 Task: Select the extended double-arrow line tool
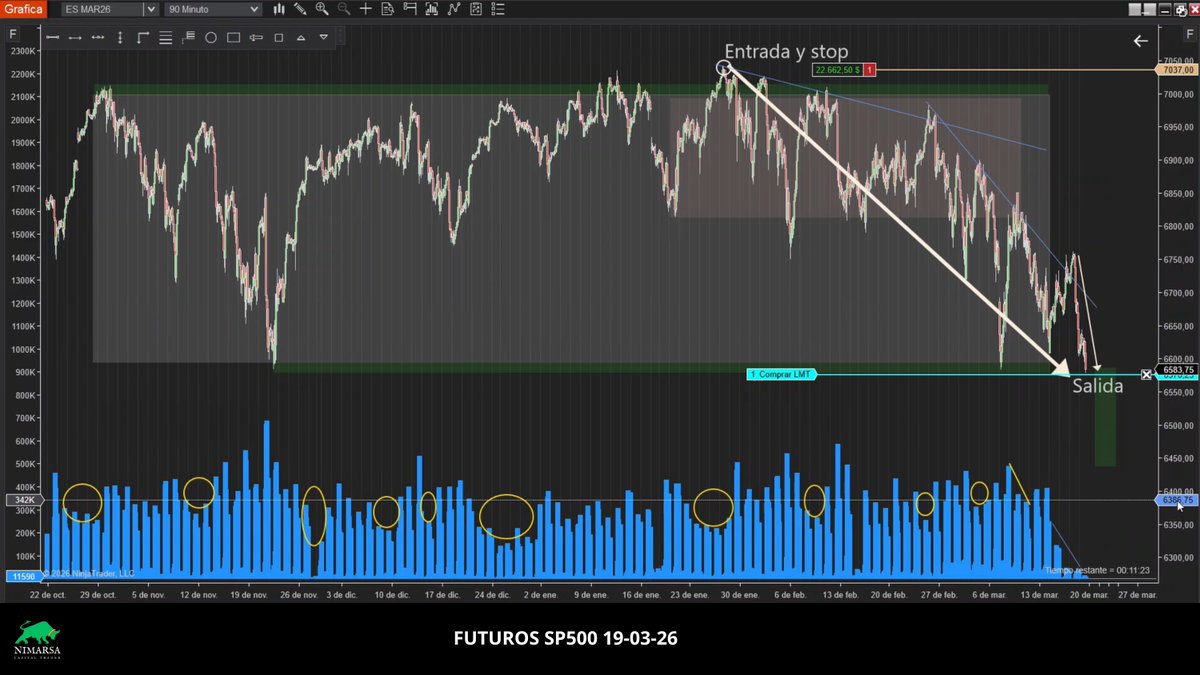(98, 38)
